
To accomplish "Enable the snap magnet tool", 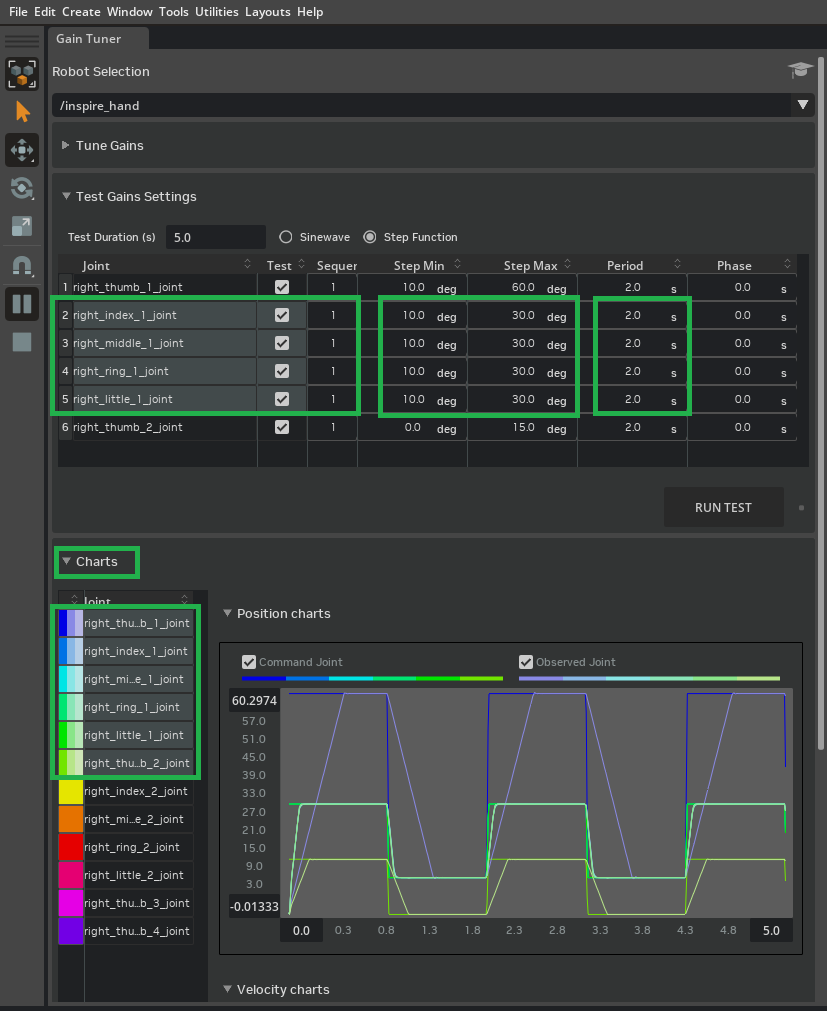I will click(x=21, y=265).
